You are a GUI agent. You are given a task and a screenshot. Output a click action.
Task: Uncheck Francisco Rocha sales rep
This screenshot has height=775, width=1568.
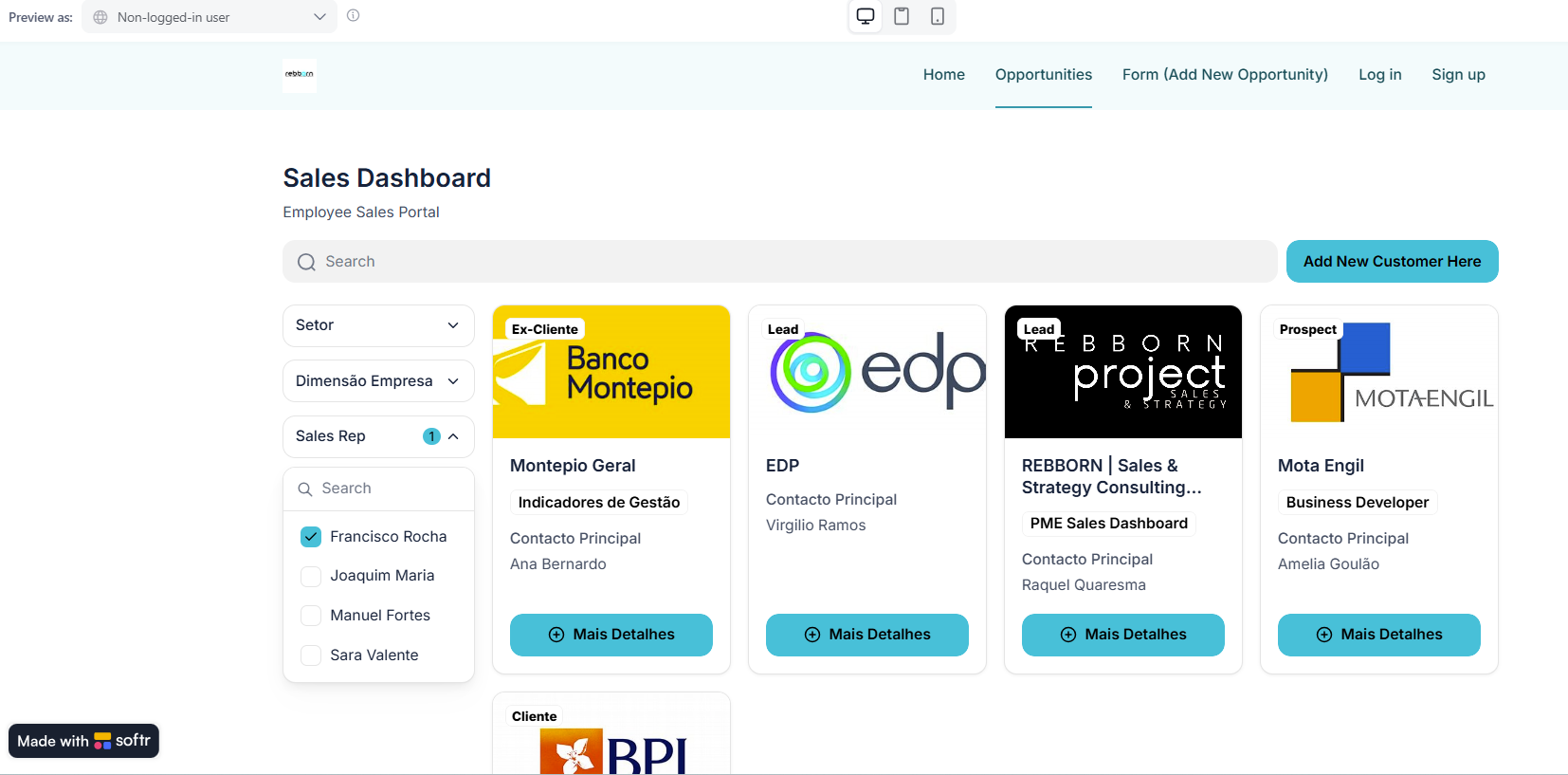[x=311, y=537]
